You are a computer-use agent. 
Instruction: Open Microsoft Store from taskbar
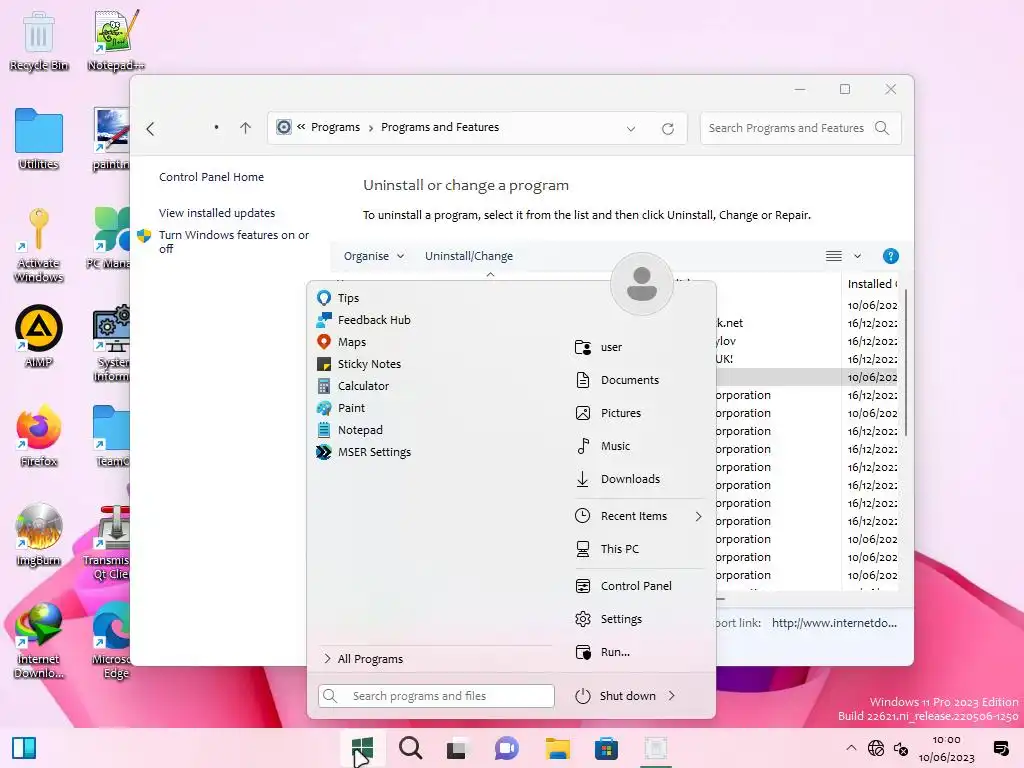click(606, 749)
